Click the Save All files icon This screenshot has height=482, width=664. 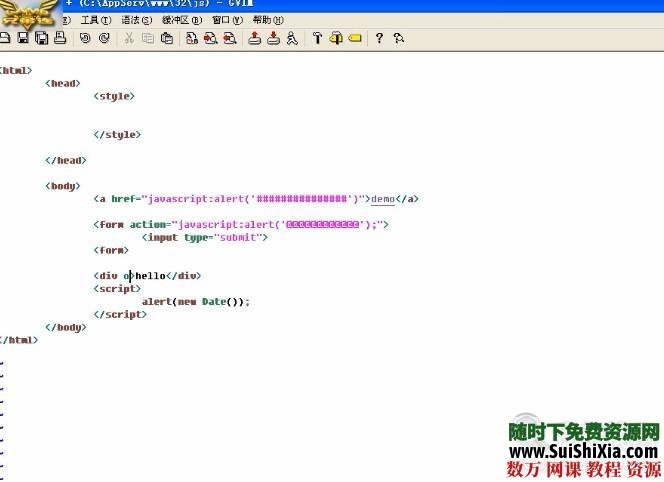[x=42, y=38]
